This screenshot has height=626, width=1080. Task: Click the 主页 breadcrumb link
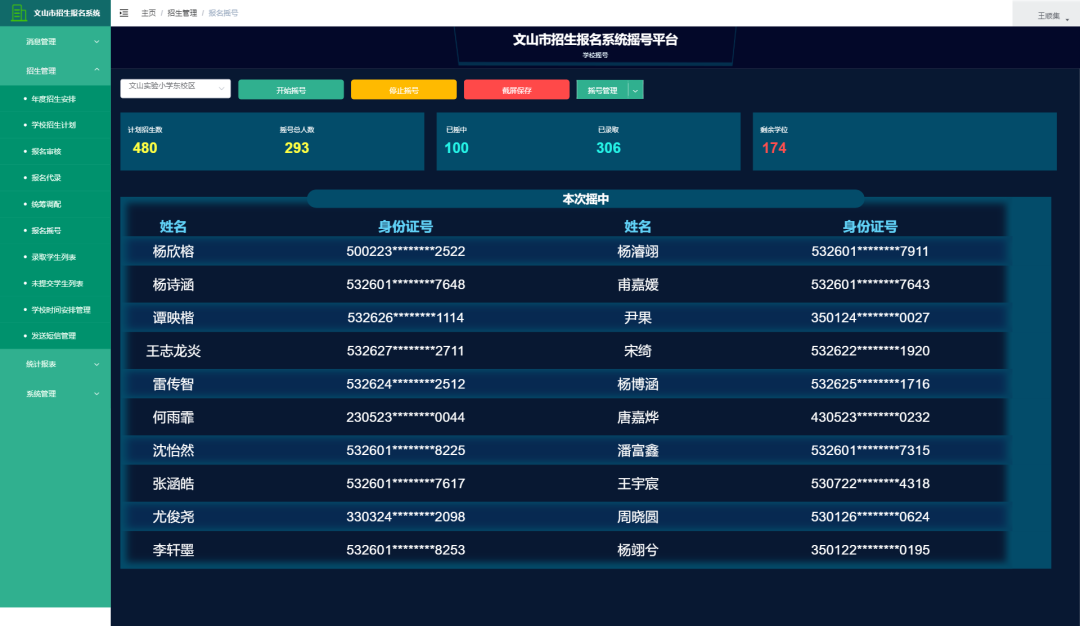148,13
